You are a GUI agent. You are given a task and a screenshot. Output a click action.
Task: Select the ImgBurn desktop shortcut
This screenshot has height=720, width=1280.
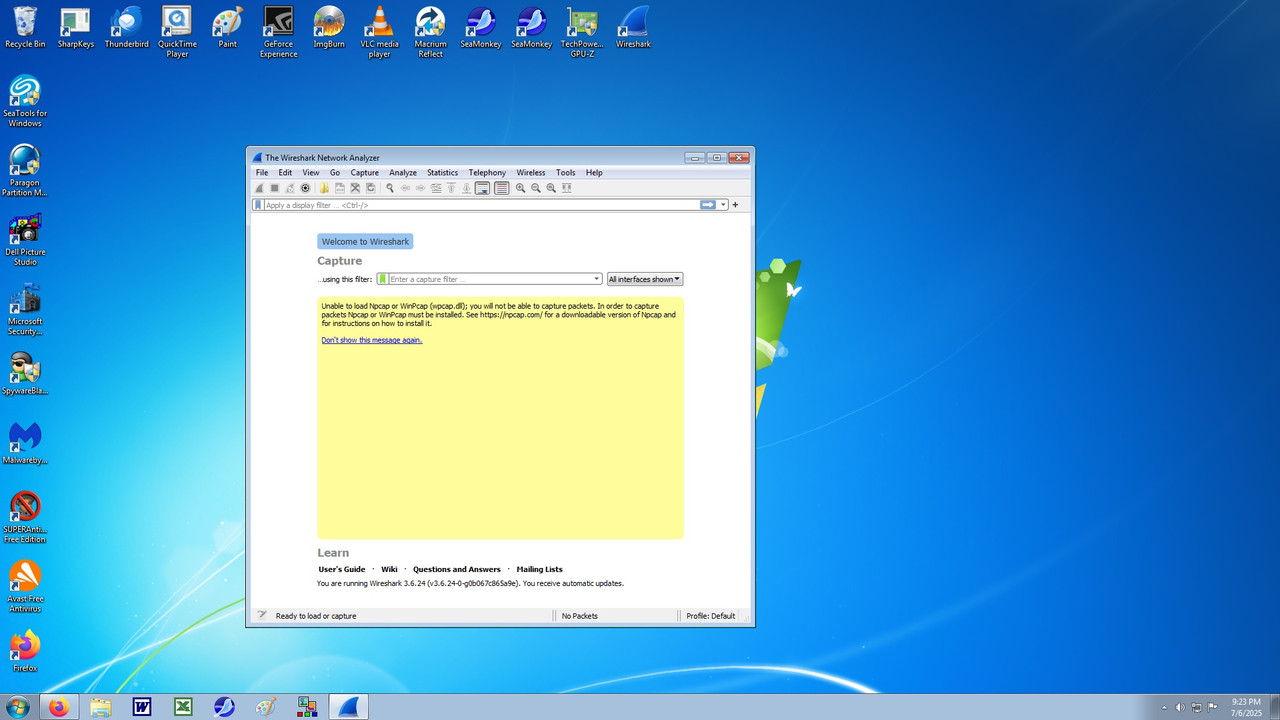click(329, 28)
